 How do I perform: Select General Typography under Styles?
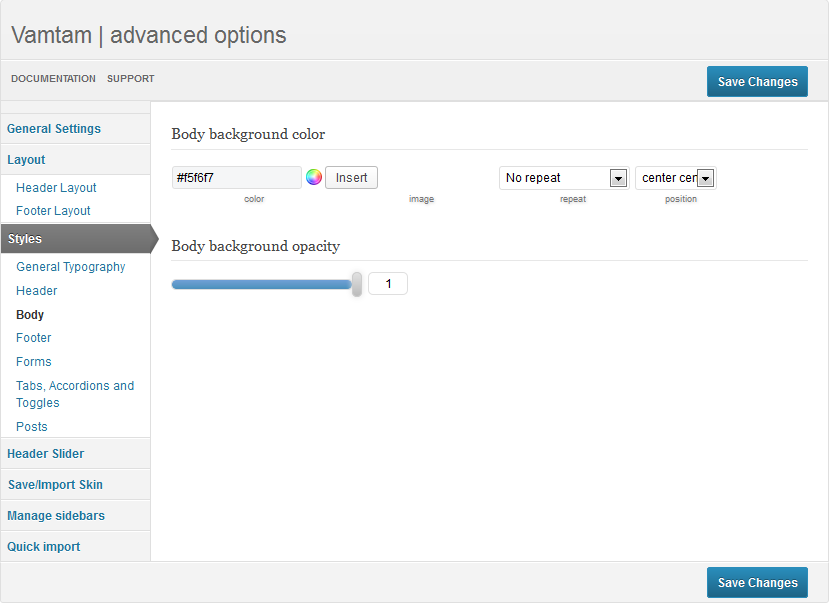[x=71, y=267]
